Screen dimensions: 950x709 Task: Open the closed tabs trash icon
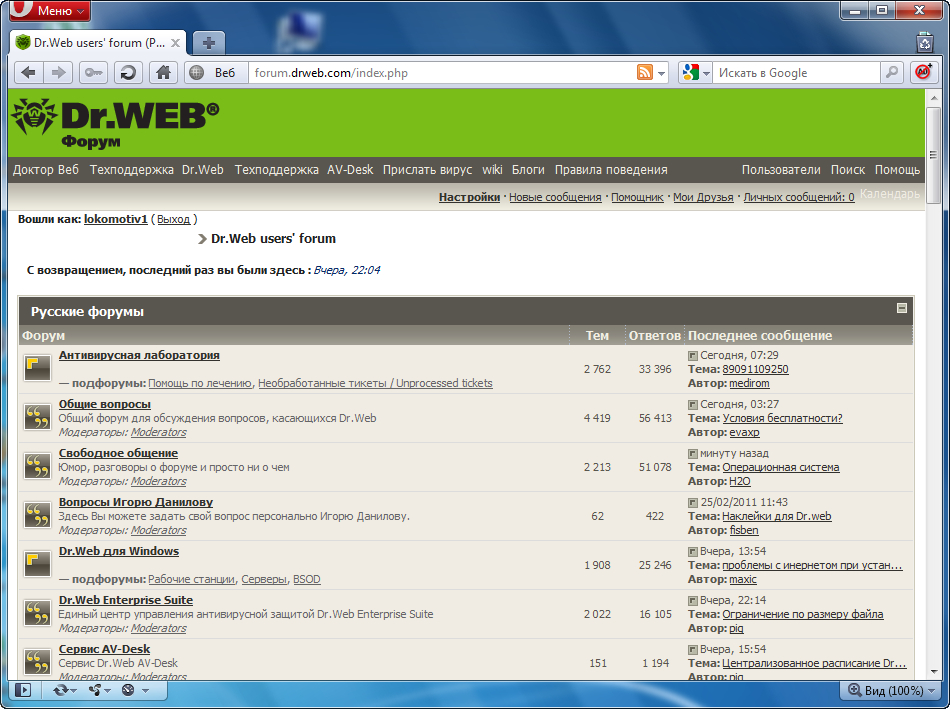coord(925,43)
